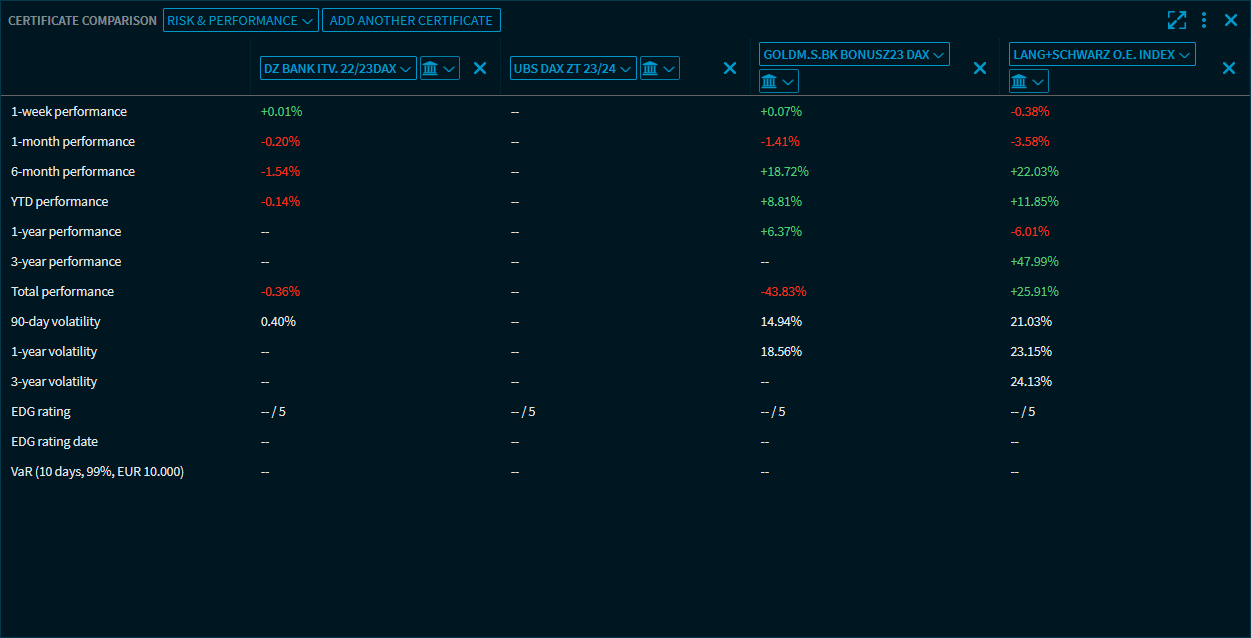Click the 1-week performance row label
Screen dimensions: 1251x638
click(69, 112)
